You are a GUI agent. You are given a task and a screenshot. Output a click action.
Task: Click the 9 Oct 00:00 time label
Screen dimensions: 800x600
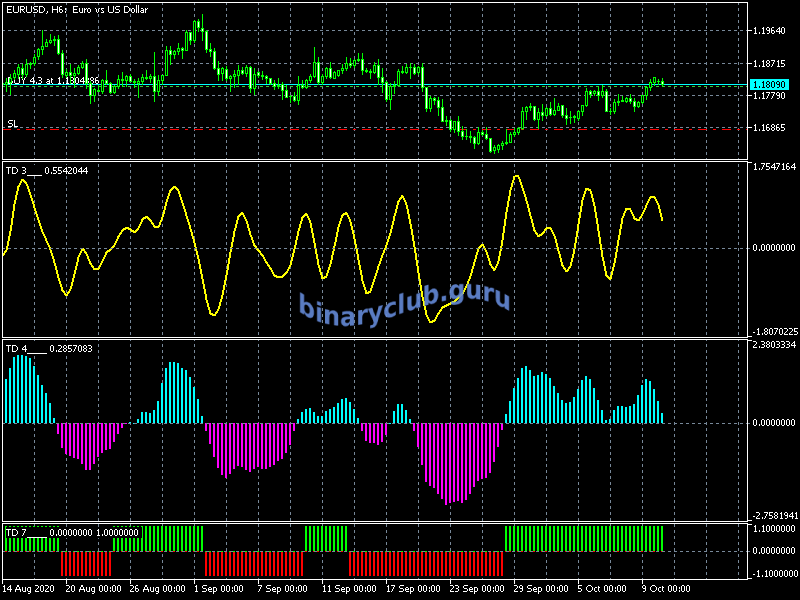pyautogui.click(x=667, y=588)
